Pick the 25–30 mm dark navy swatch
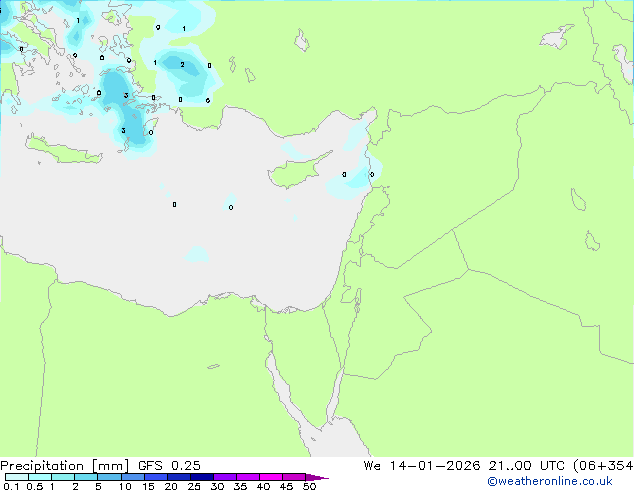Screen dimensions: 634x490 202,477
